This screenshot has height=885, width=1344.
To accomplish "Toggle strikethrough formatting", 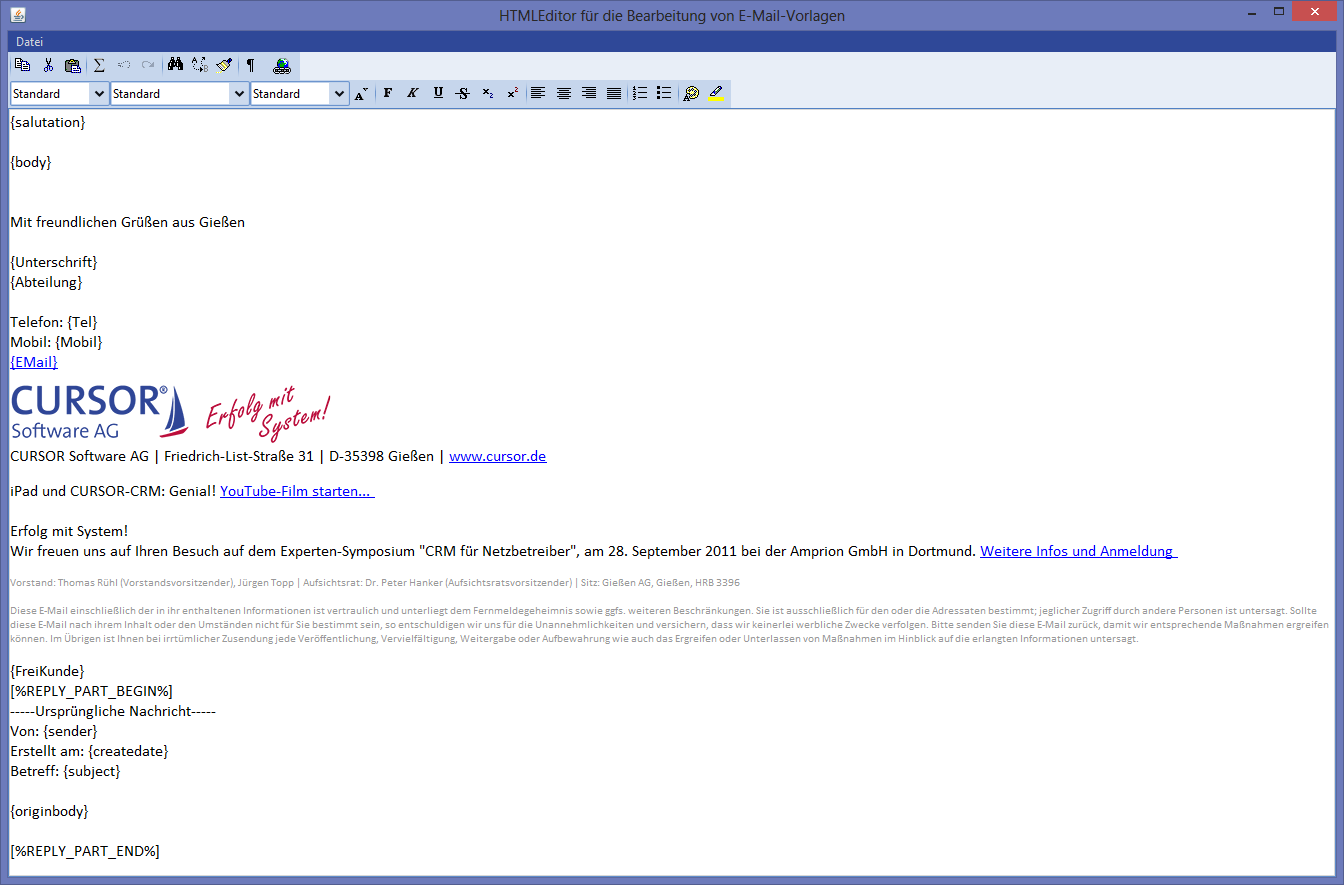I will 462,93.
